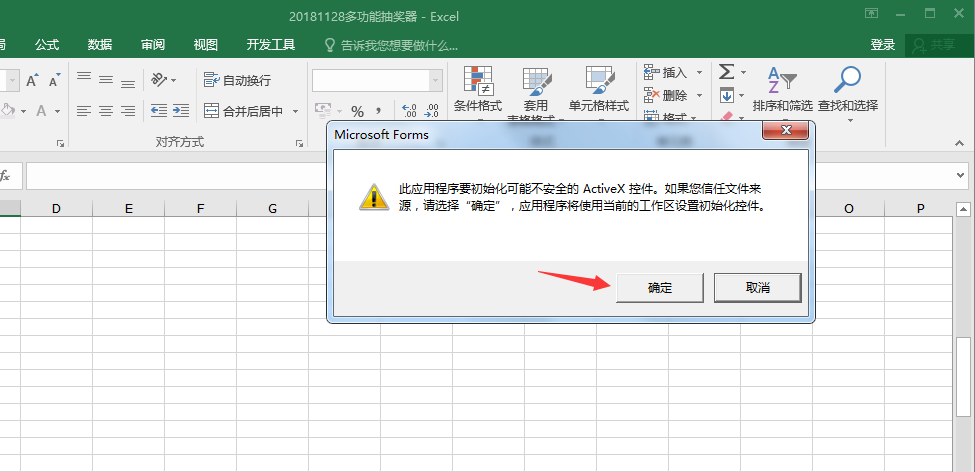Expand the Delete (删除) cells dropdown

point(699,95)
